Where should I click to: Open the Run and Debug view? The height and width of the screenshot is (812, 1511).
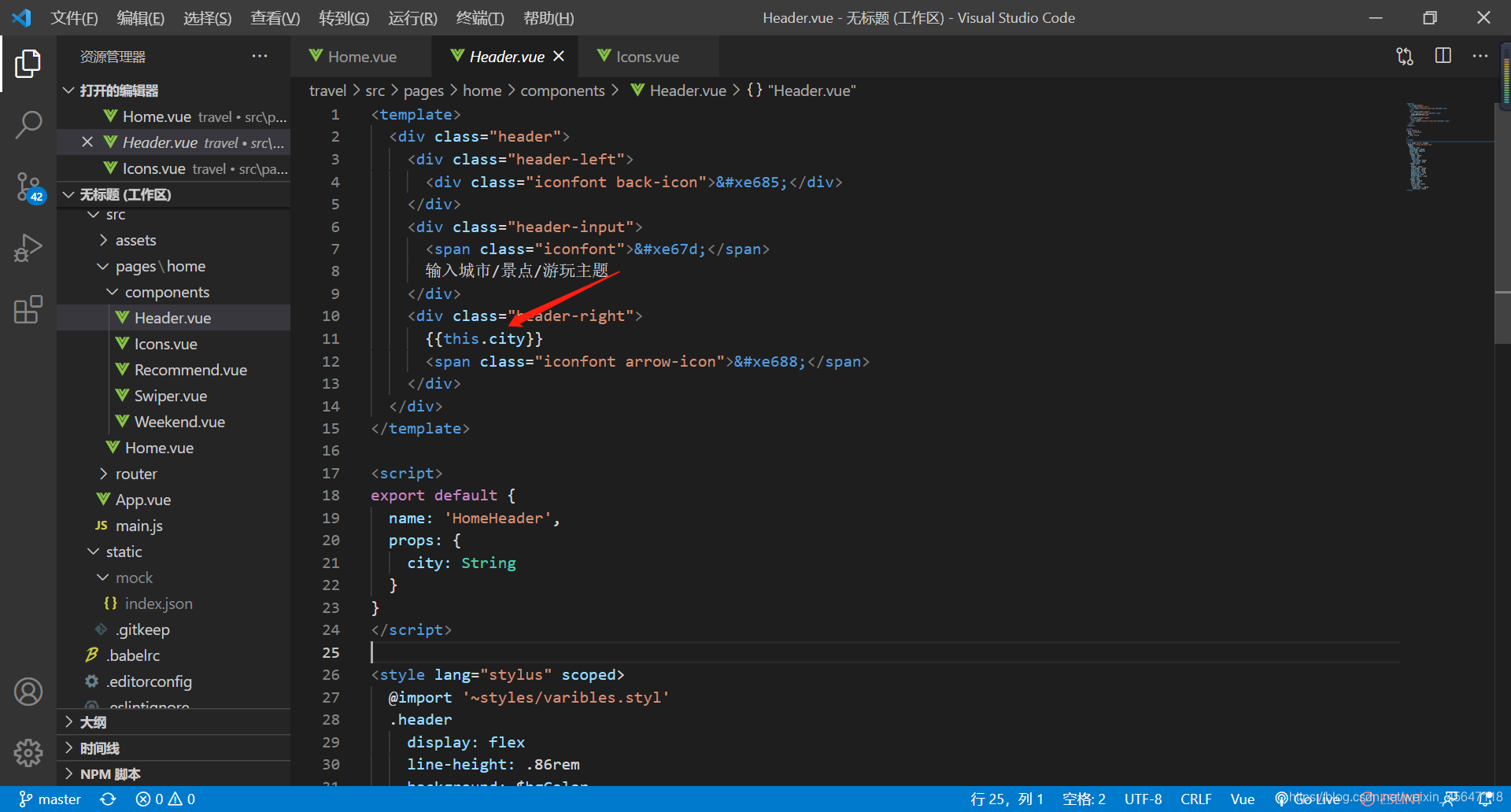tap(28, 248)
